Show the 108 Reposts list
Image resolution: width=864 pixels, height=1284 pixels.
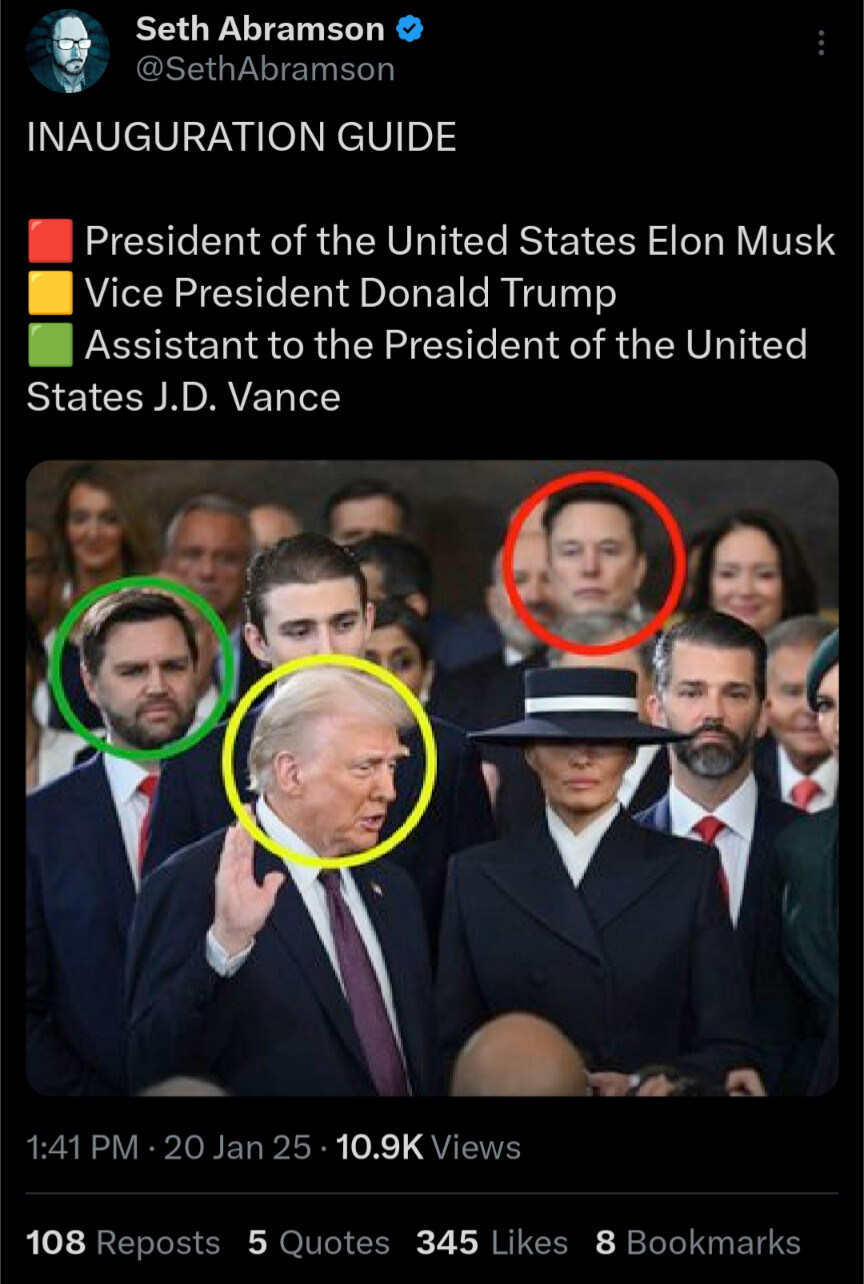pyautogui.click(x=123, y=1242)
